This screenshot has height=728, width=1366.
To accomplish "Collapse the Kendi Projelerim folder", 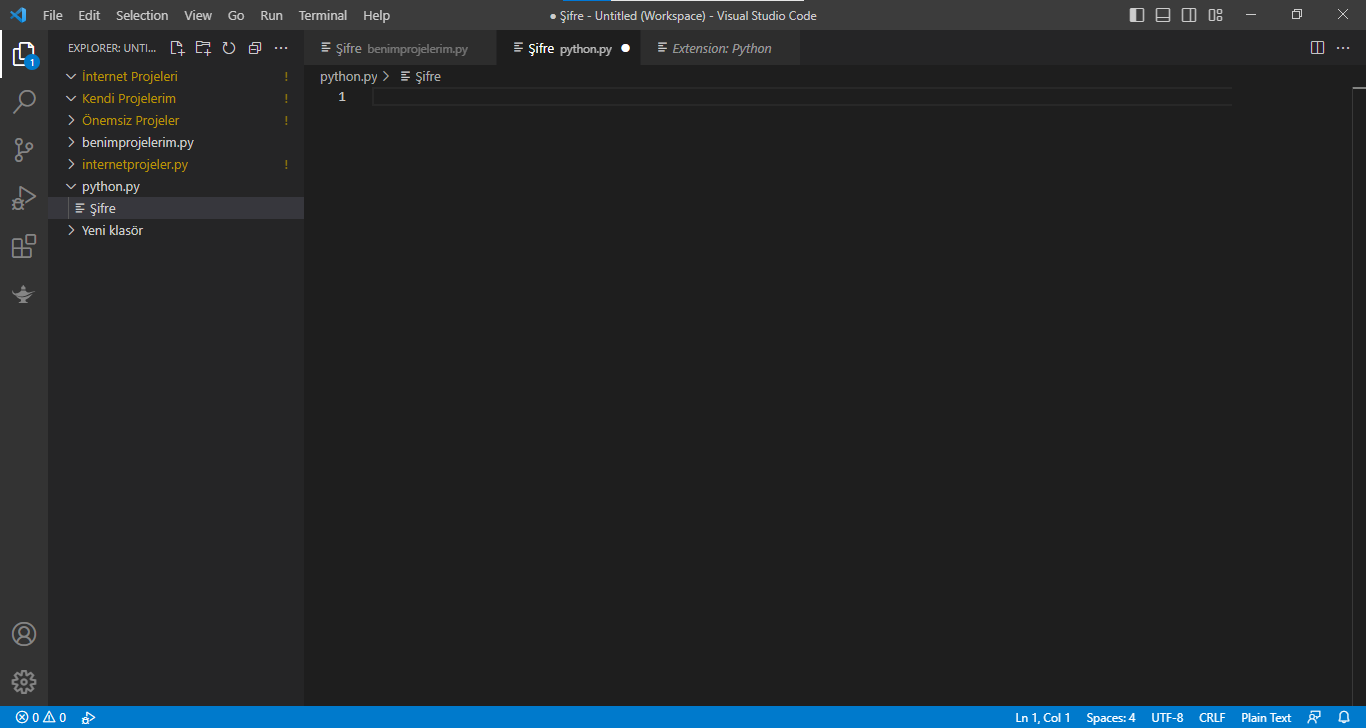I will point(176,98).
